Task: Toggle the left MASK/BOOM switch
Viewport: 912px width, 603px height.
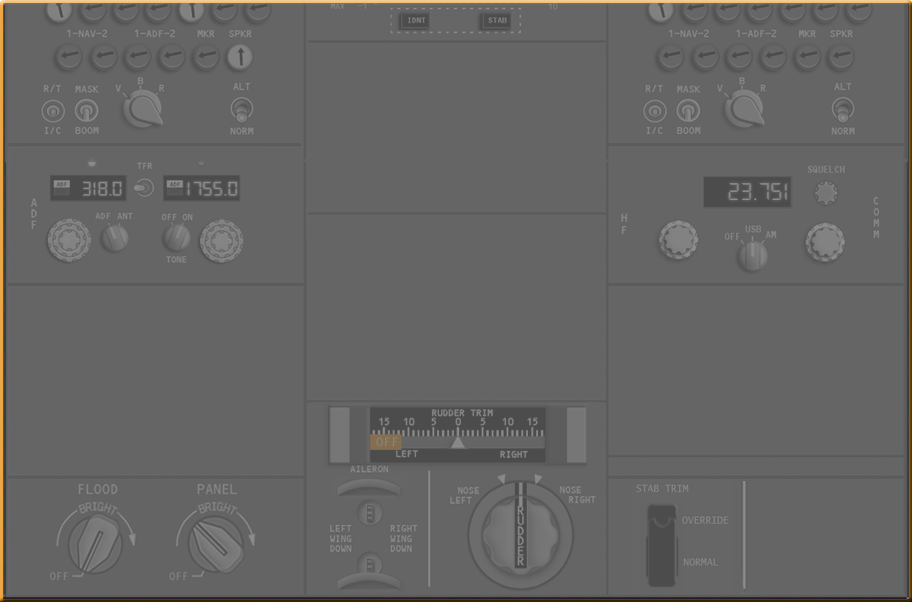Action: tap(87, 110)
